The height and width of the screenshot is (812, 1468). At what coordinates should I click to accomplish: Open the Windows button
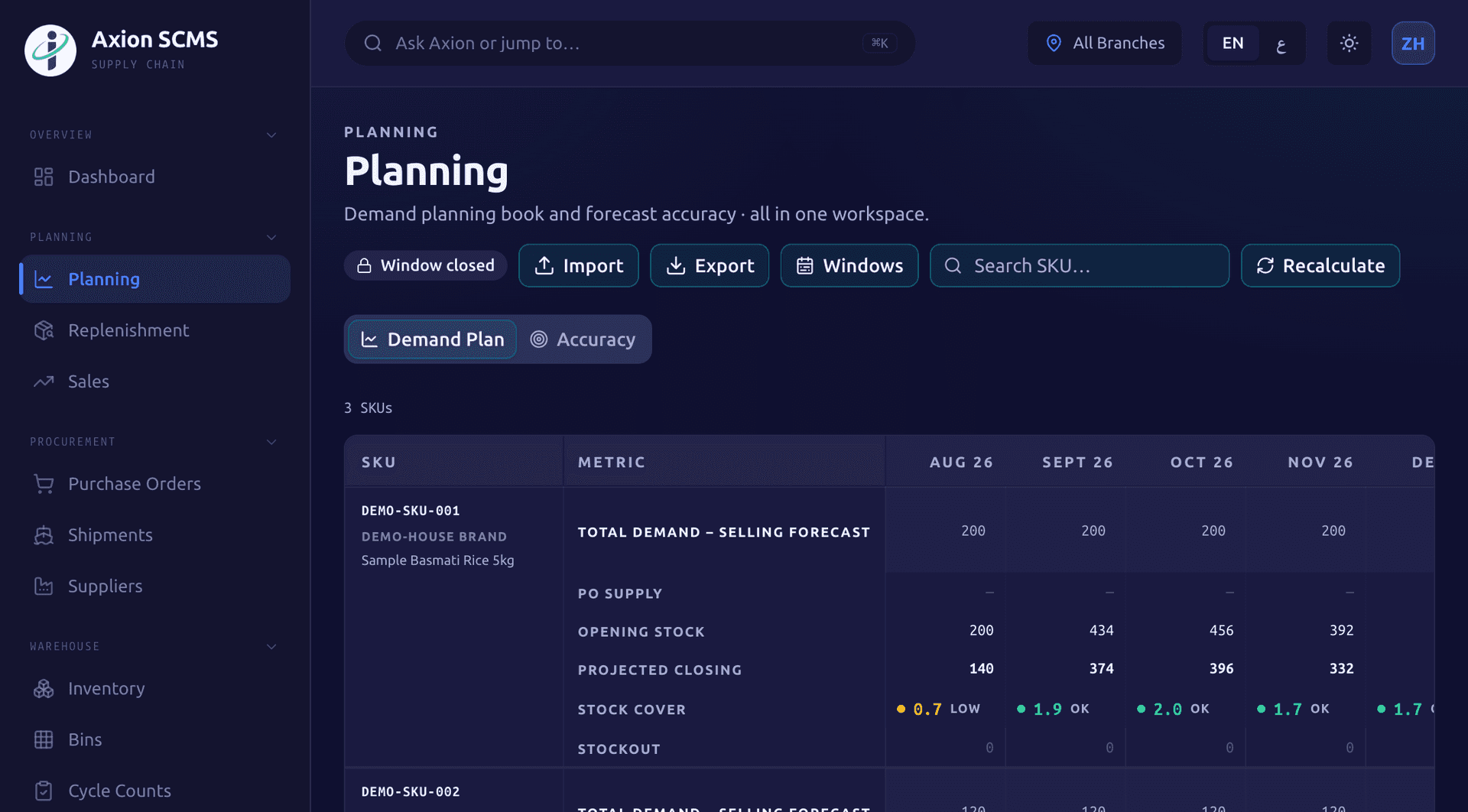(x=849, y=265)
